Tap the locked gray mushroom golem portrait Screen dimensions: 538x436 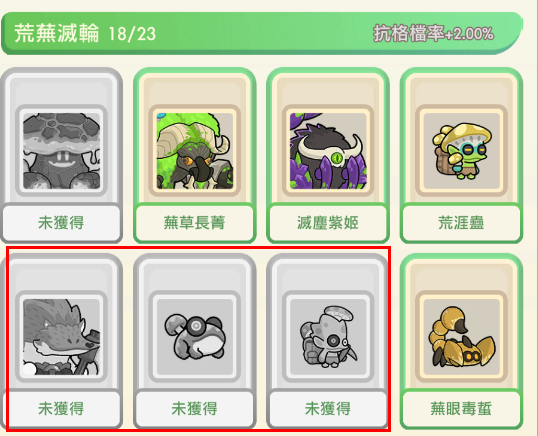click(x=61, y=151)
